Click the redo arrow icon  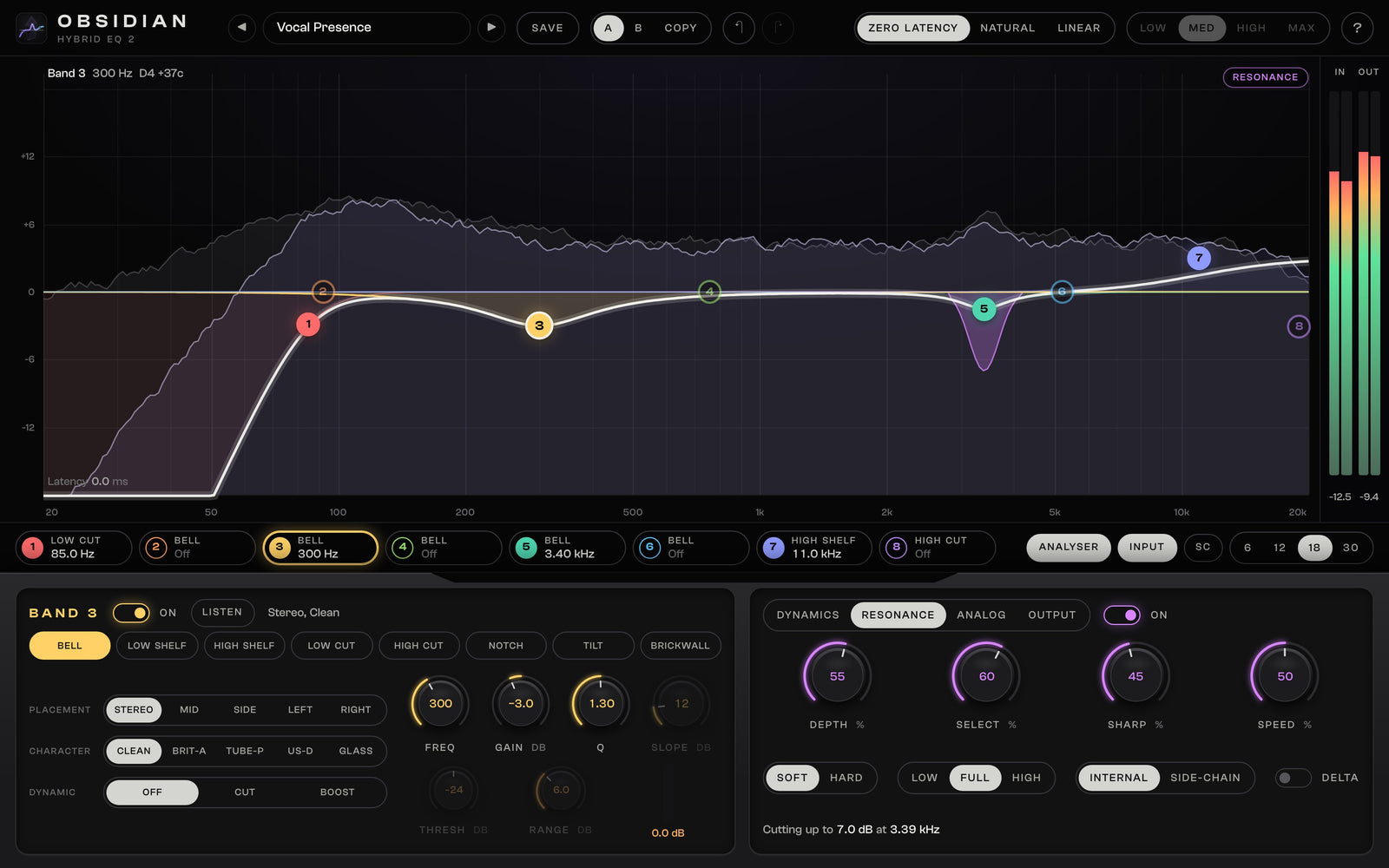778,28
